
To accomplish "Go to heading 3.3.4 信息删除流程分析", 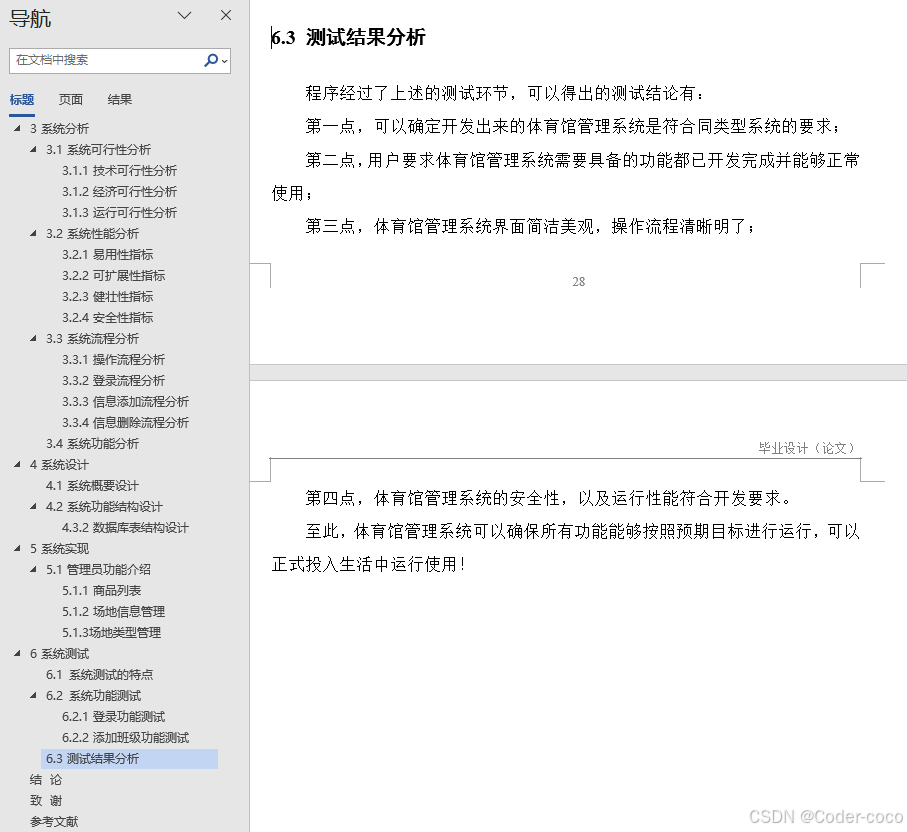I will tap(126, 422).
